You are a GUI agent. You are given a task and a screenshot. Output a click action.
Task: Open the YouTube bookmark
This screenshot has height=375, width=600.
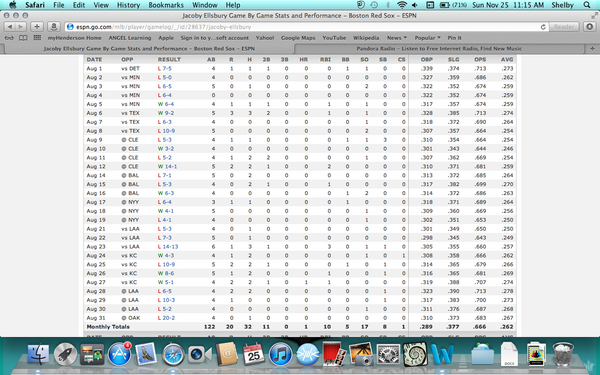334,38
